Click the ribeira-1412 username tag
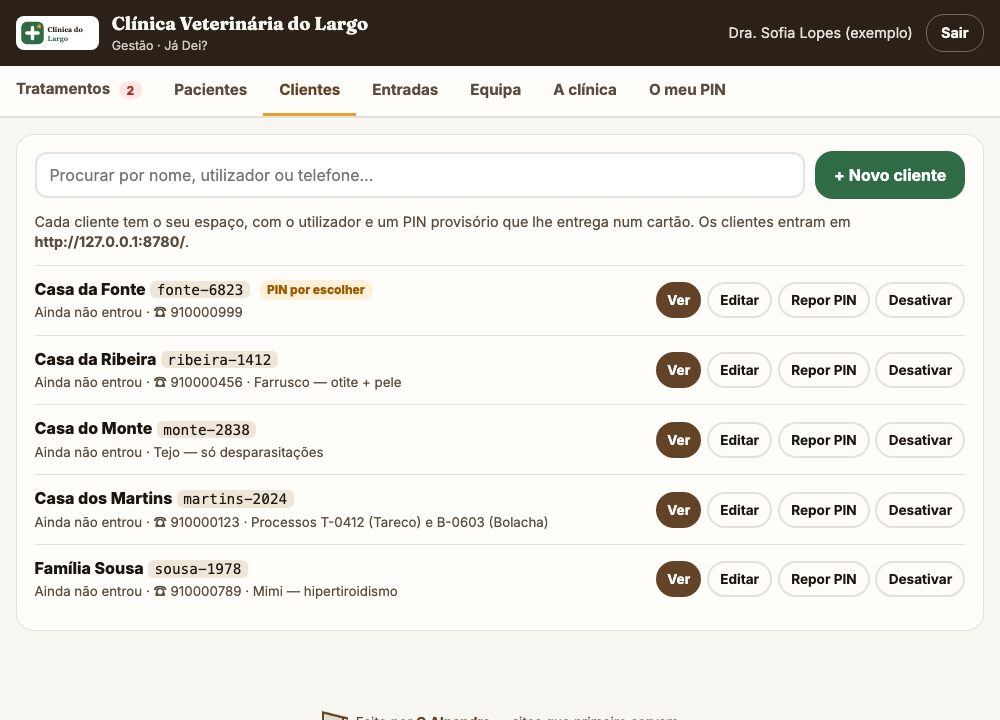This screenshot has height=720, width=1000. (x=219, y=360)
